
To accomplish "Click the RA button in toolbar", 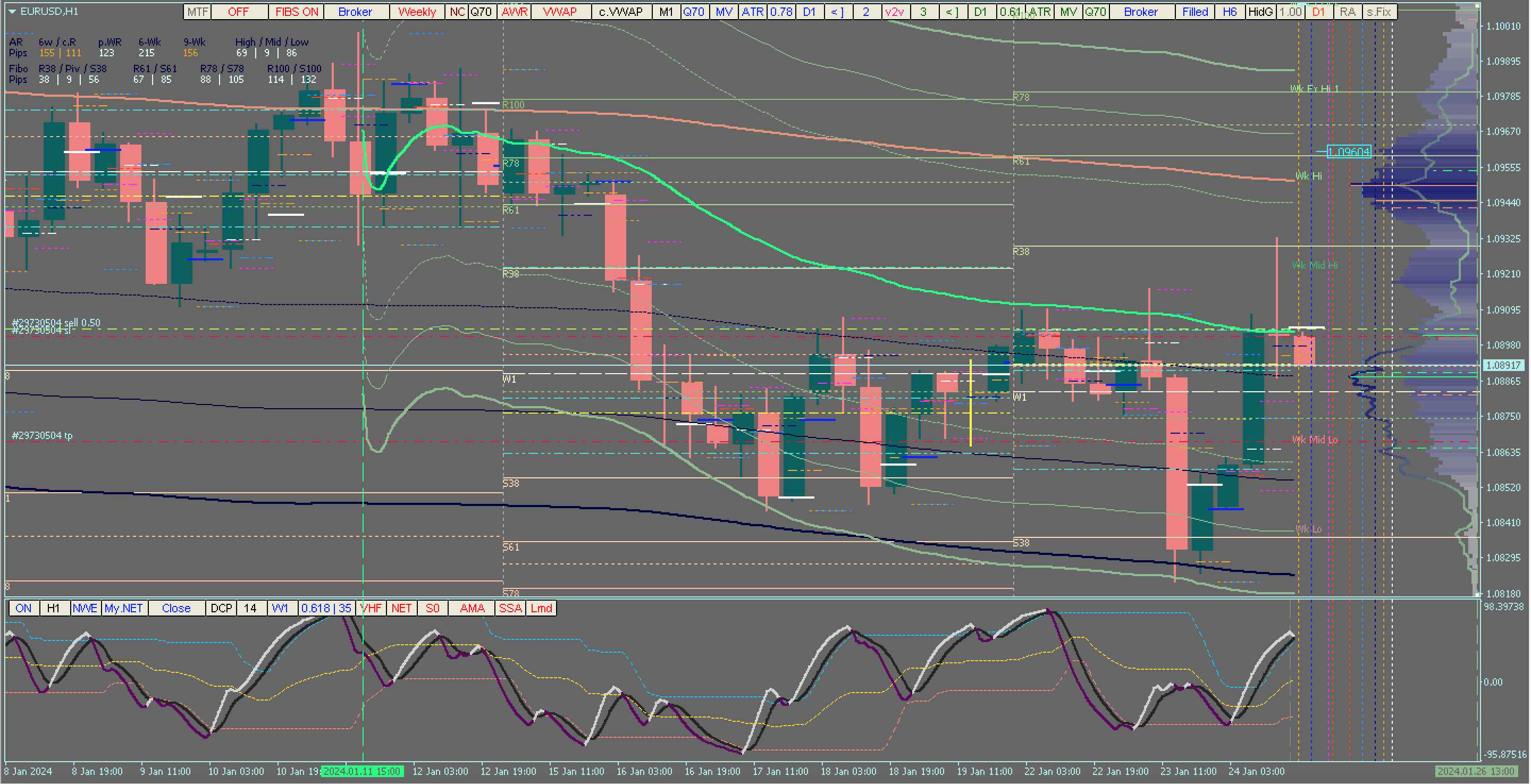I will (x=1348, y=12).
